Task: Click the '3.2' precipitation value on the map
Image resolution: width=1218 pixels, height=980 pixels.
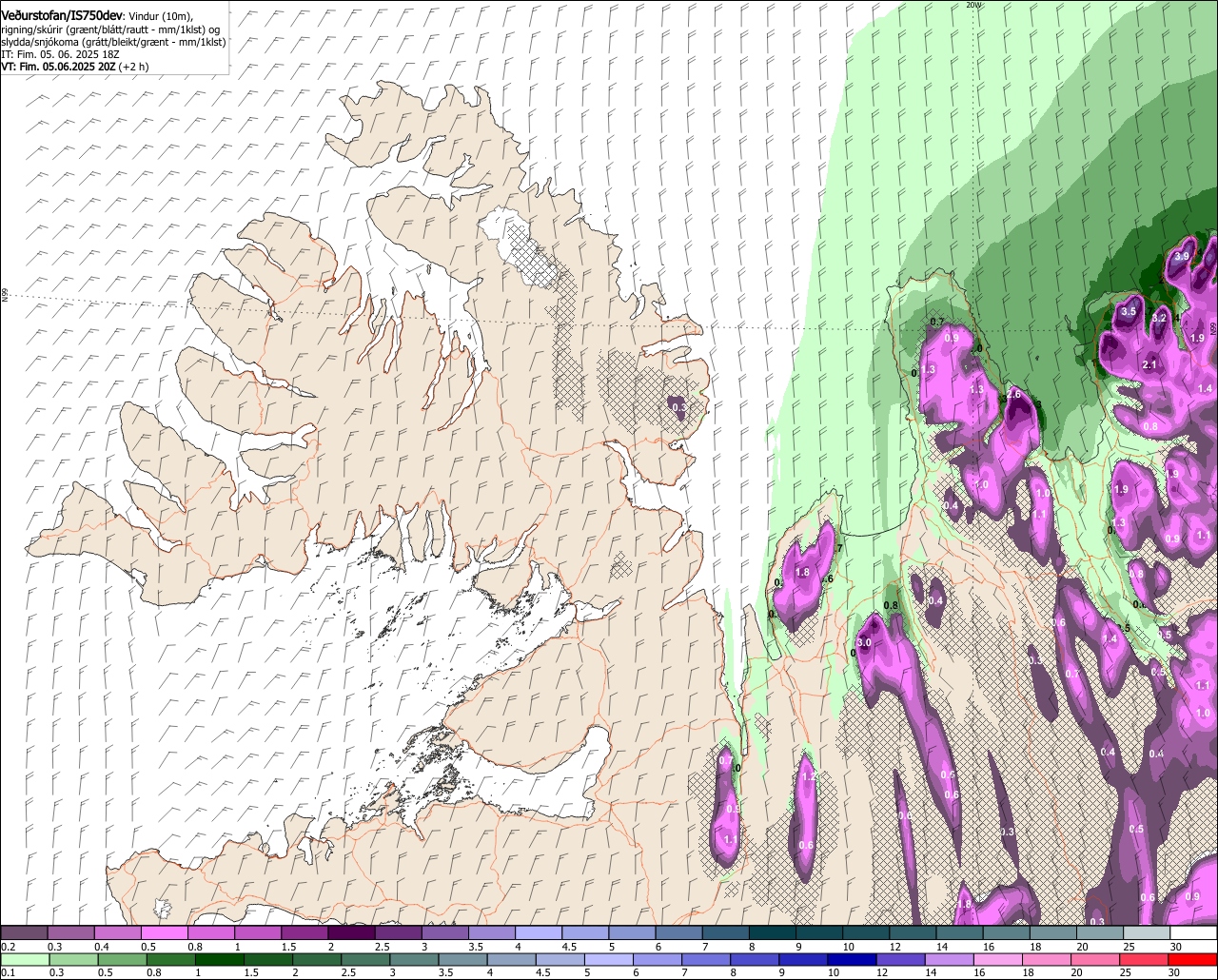Action: click(1159, 318)
